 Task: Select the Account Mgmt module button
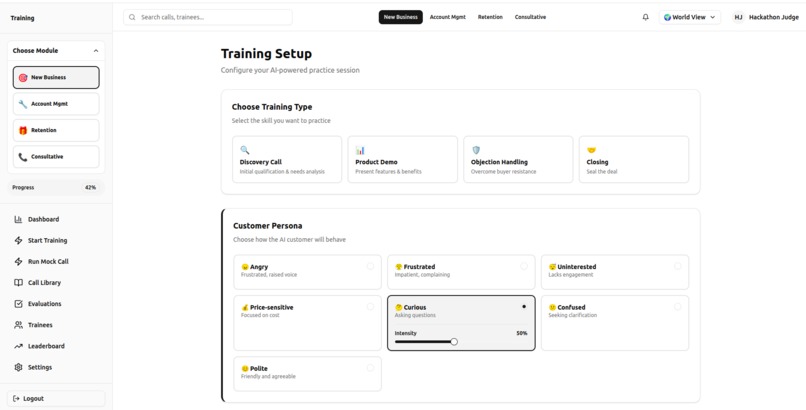pyautogui.click(x=56, y=104)
